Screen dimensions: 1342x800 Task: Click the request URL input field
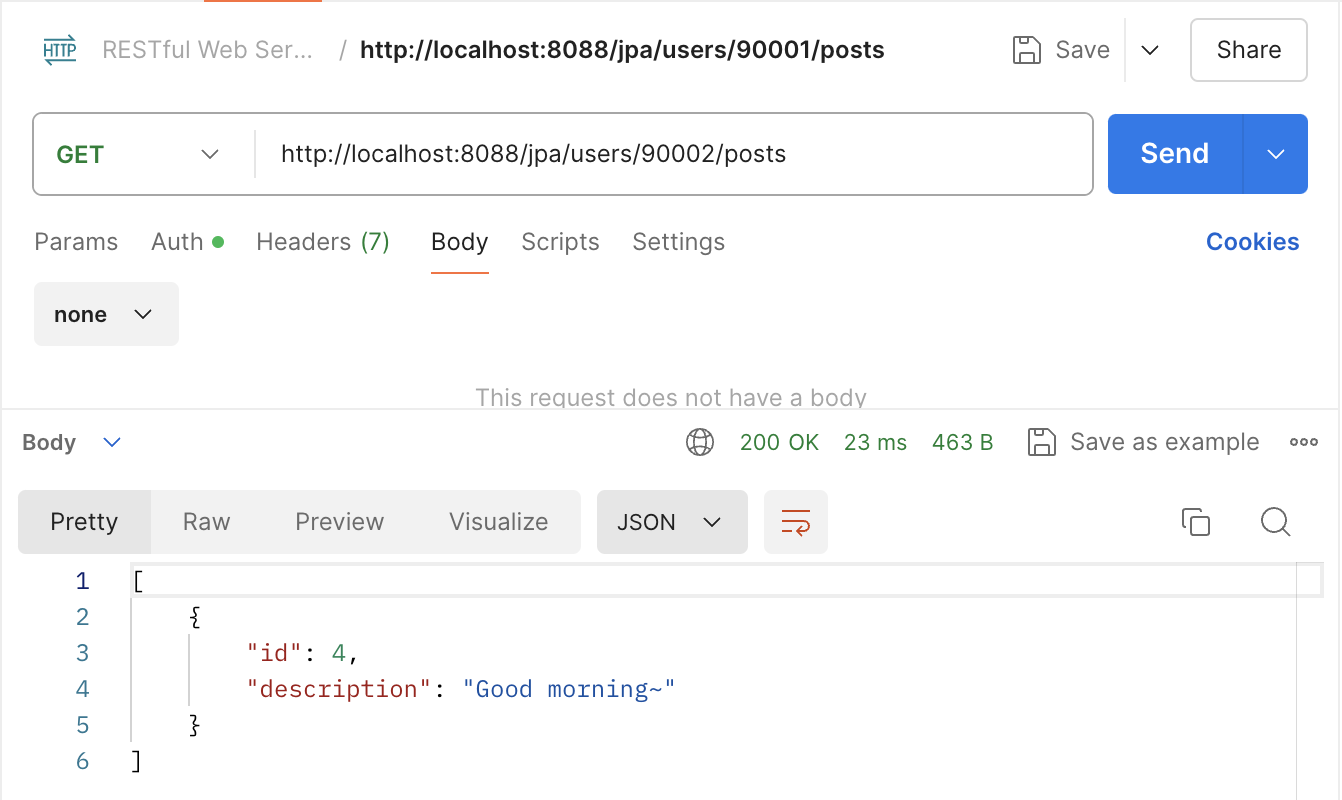coord(674,154)
